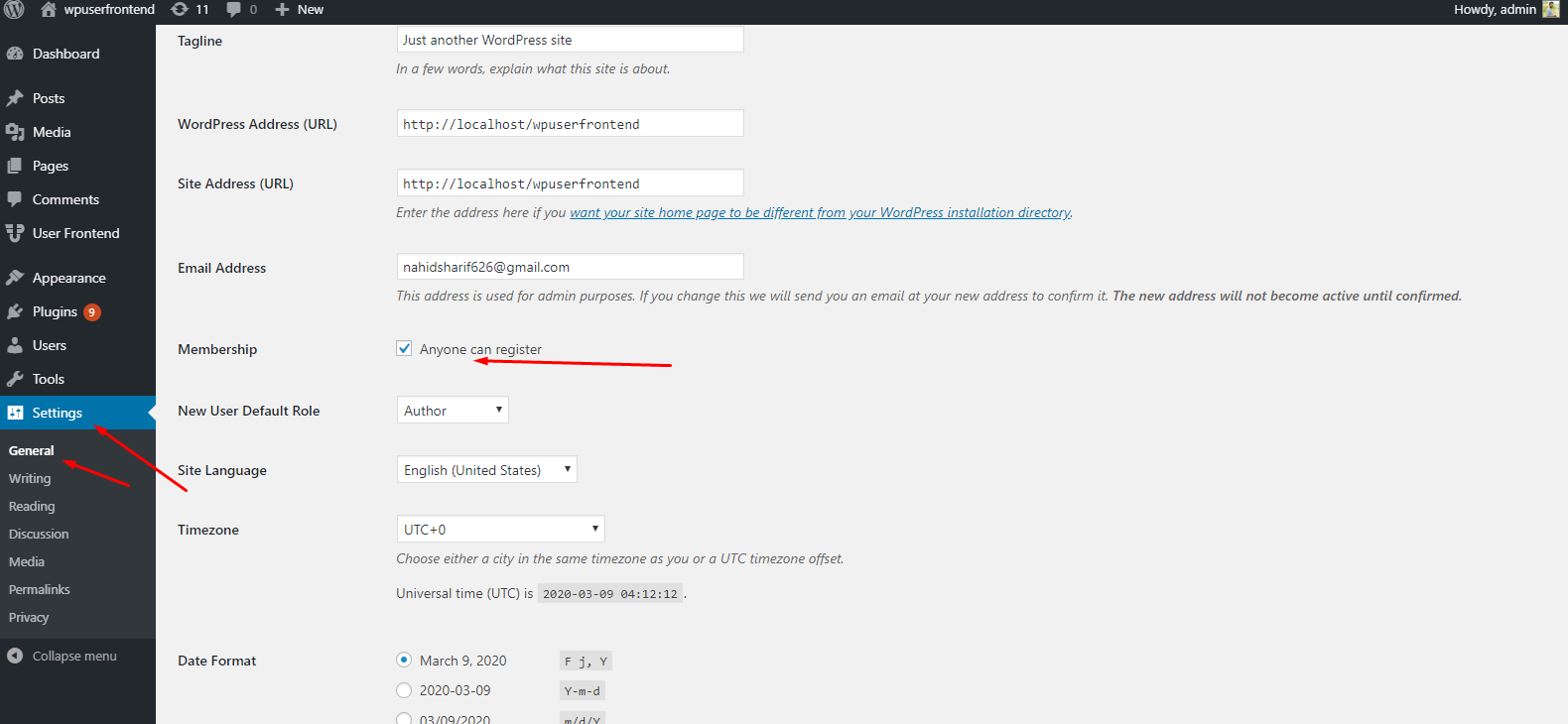Open the Discussion settings submenu
The image size is (1568, 724).
tap(39, 534)
